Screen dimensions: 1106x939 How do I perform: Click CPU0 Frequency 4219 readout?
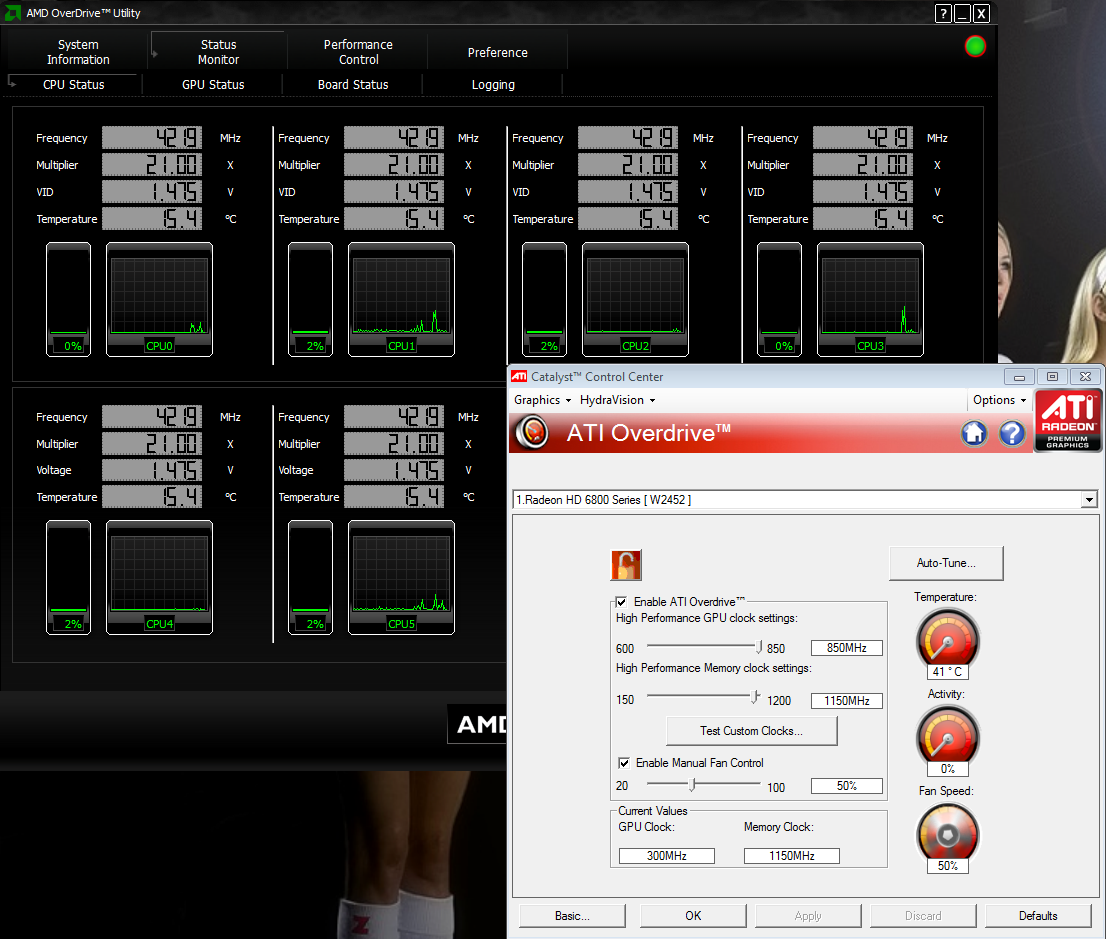pyautogui.click(x=152, y=138)
